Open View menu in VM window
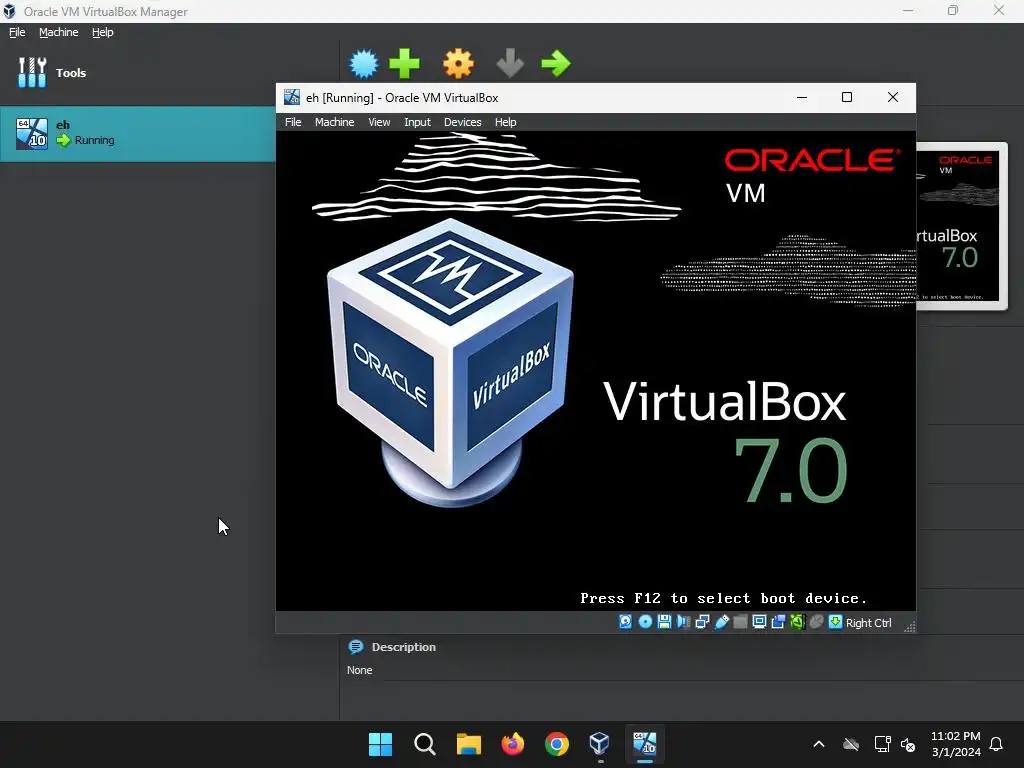Viewport: 1024px width, 768px height. (379, 122)
